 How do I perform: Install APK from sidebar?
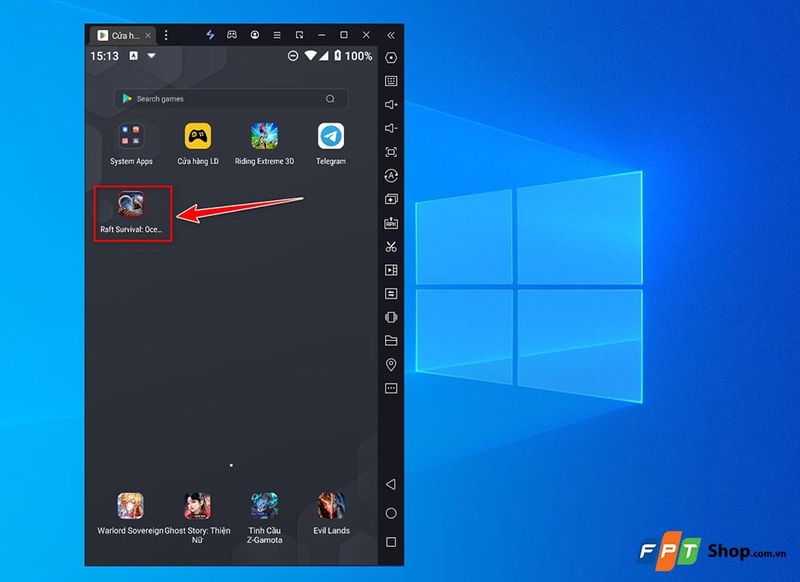tap(391, 223)
